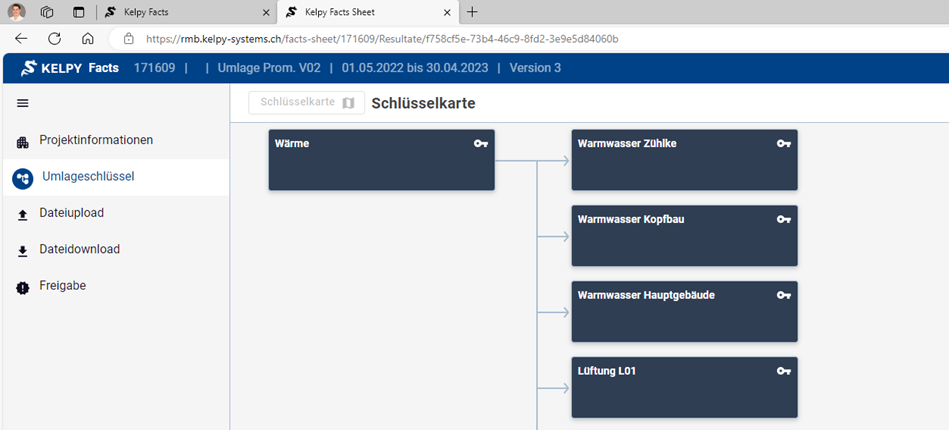Open a new browser tab
Viewport: 949px width, 430px height.
pyautogui.click(x=472, y=12)
